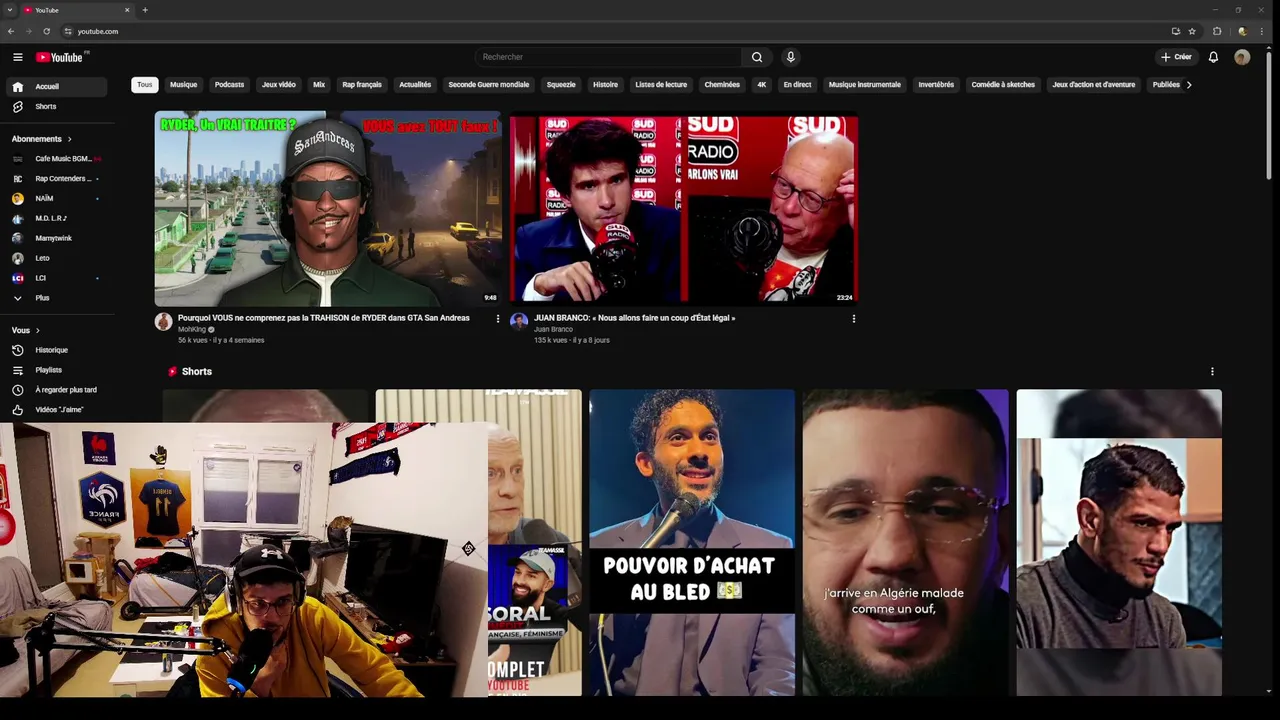This screenshot has height=720, width=1280.
Task: Open a new browser tab
Action: point(145,10)
